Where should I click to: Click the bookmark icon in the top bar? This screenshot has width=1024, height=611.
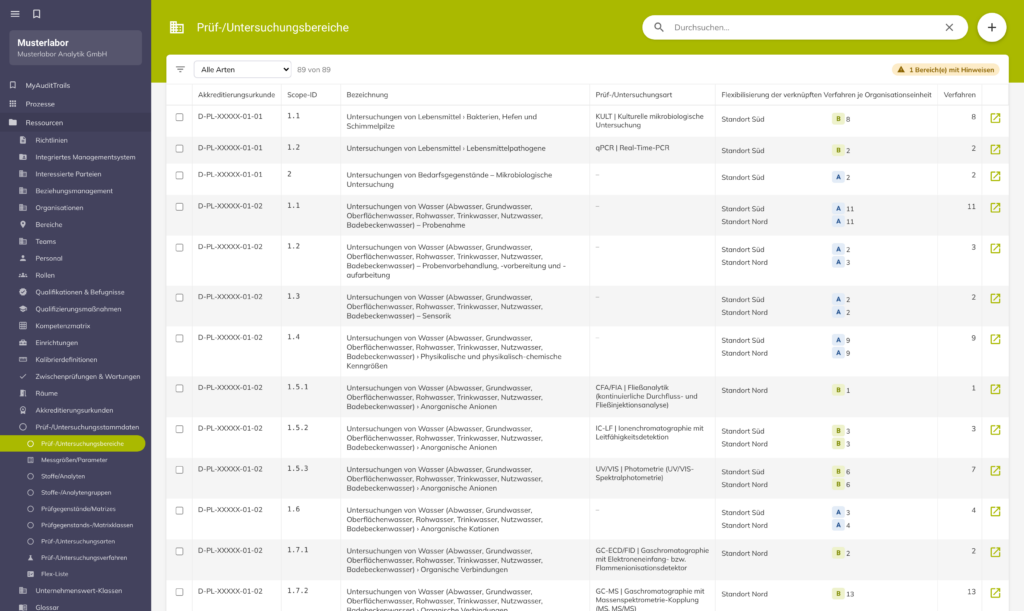pos(37,14)
